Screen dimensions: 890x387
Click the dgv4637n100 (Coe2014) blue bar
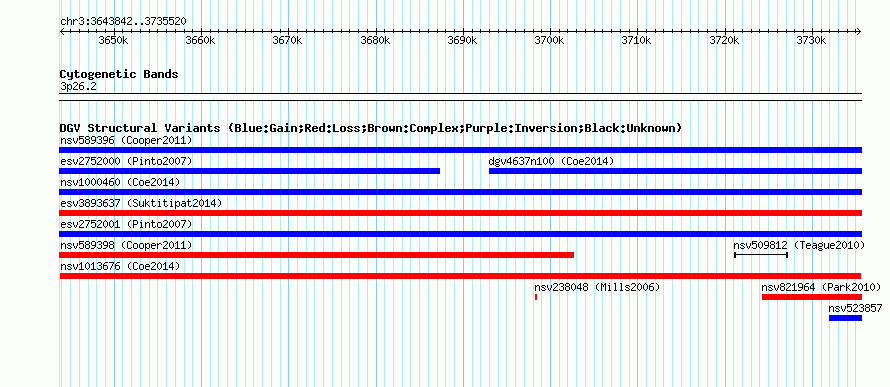[x=675, y=171]
